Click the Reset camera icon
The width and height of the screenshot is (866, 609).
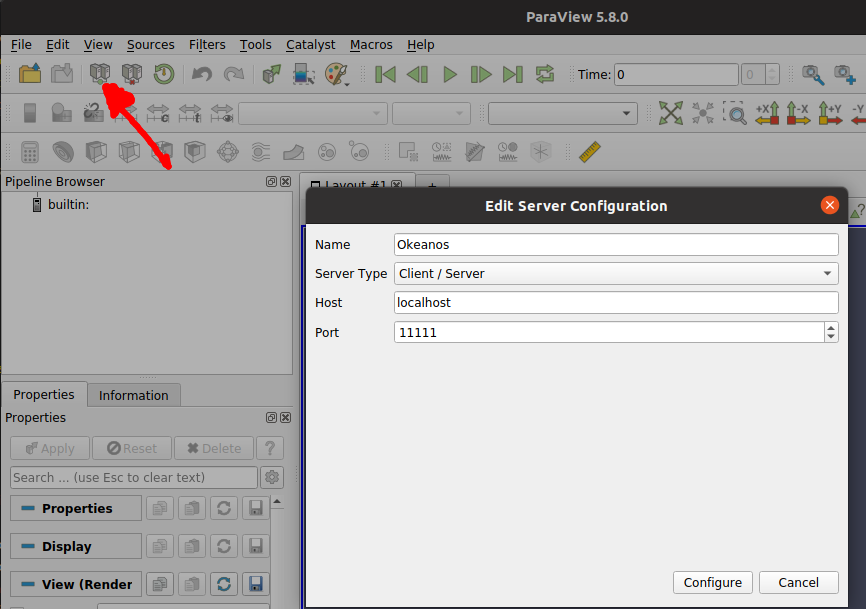(671, 113)
